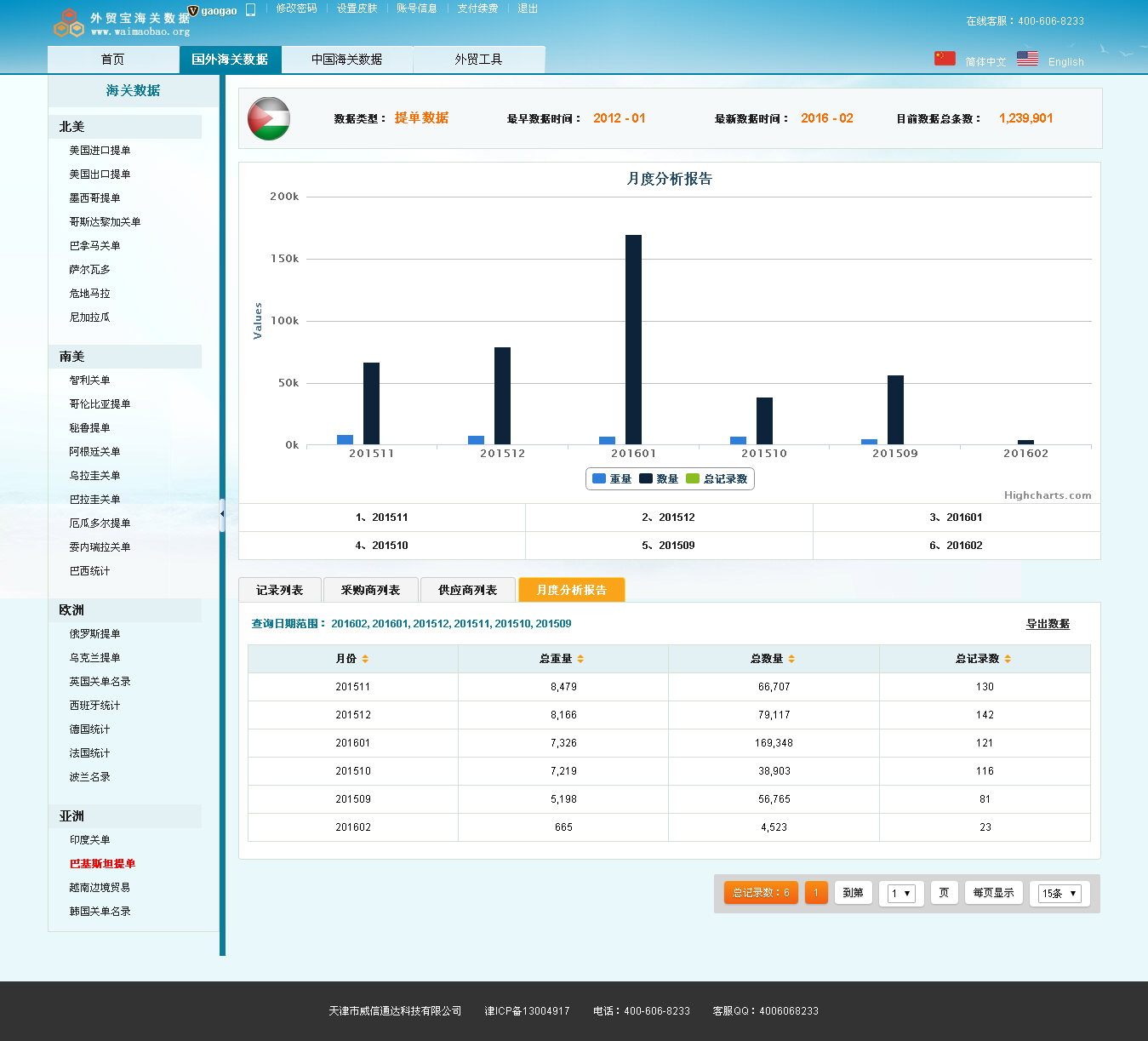
Task: Sort by month column arrows
Action: (365, 659)
